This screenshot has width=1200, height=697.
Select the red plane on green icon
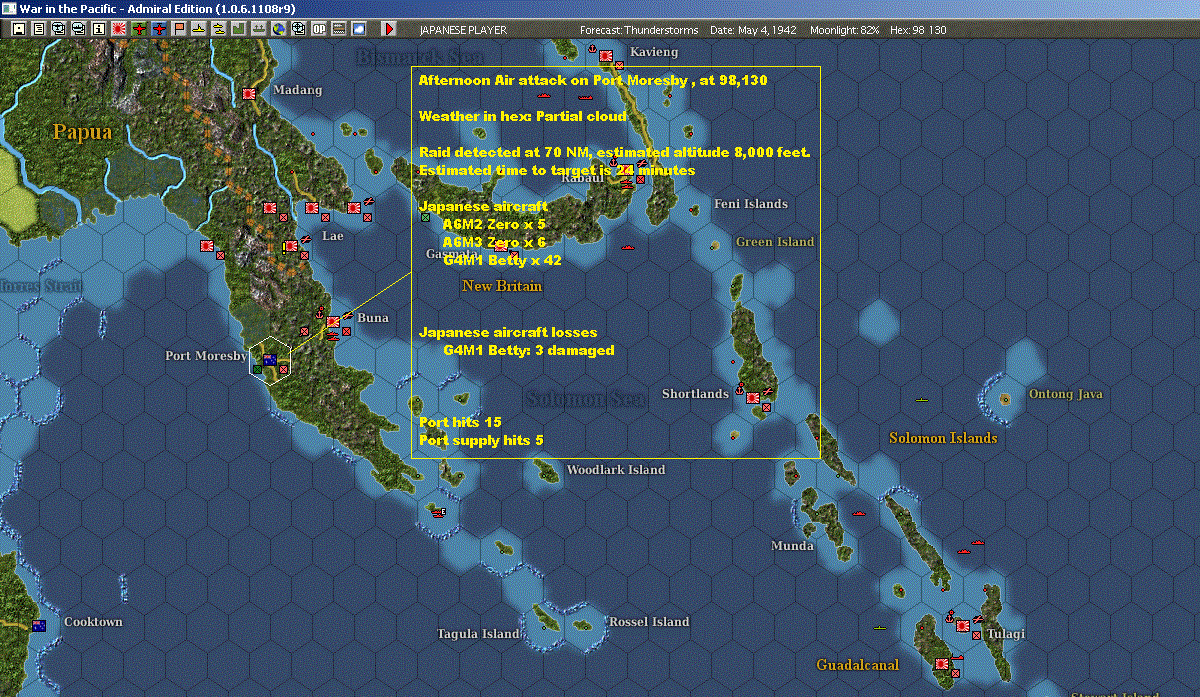click(x=139, y=29)
